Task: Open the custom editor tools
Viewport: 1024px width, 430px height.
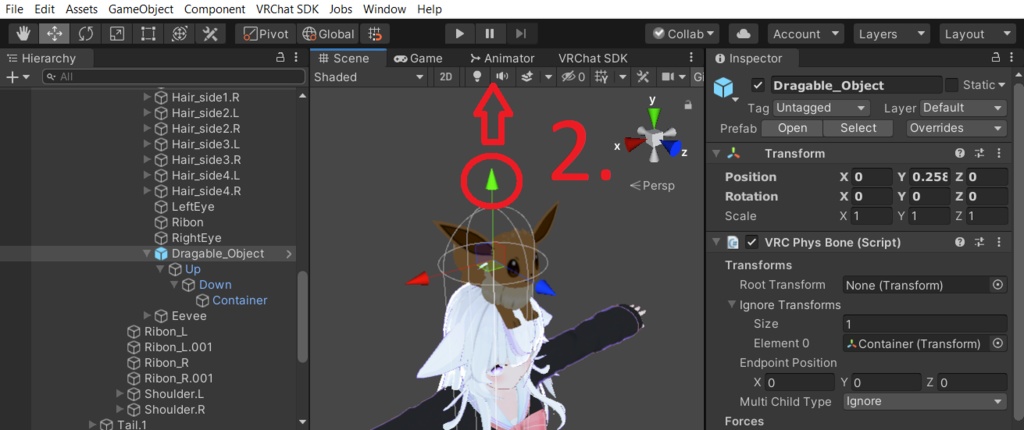Action: point(210,34)
